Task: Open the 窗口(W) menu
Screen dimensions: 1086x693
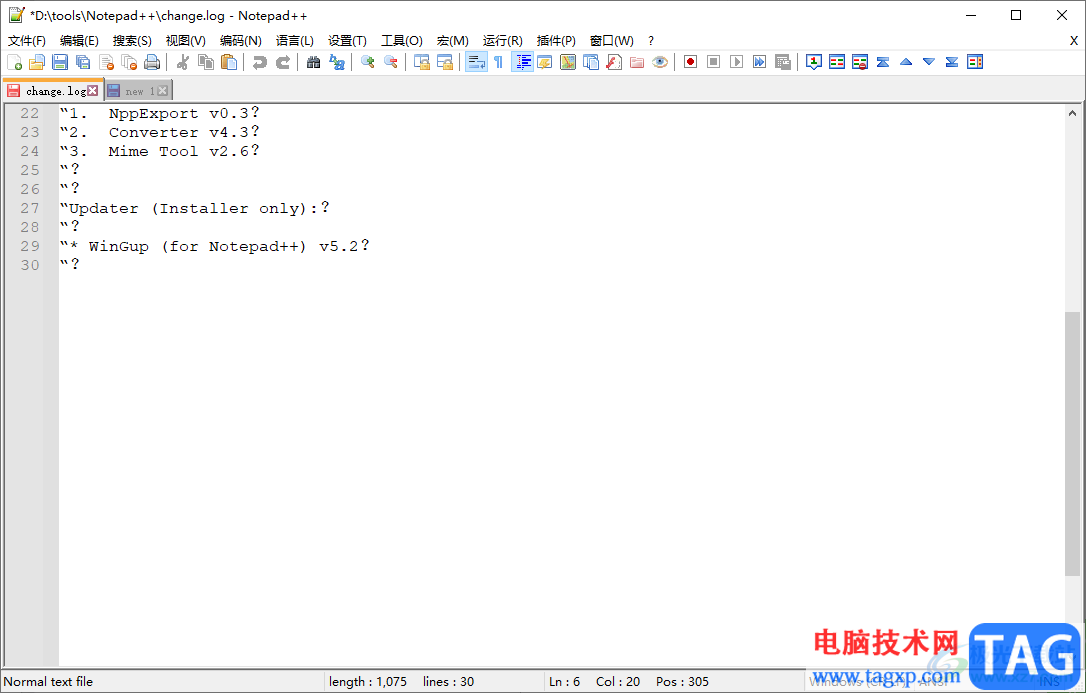Action: point(612,41)
